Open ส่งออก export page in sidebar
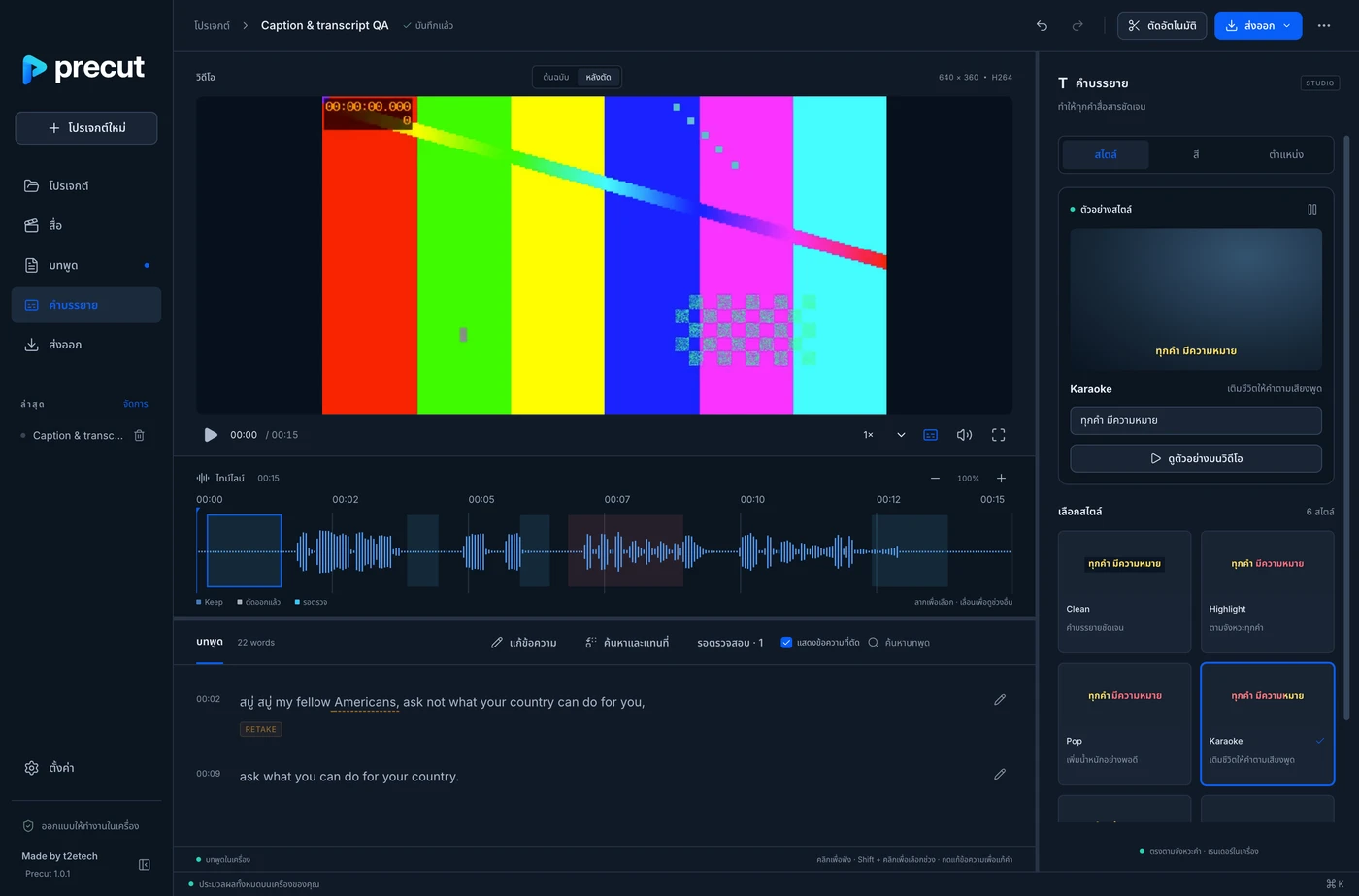Image resolution: width=1359 pixels, height=896 pixels. coord(86,345)
